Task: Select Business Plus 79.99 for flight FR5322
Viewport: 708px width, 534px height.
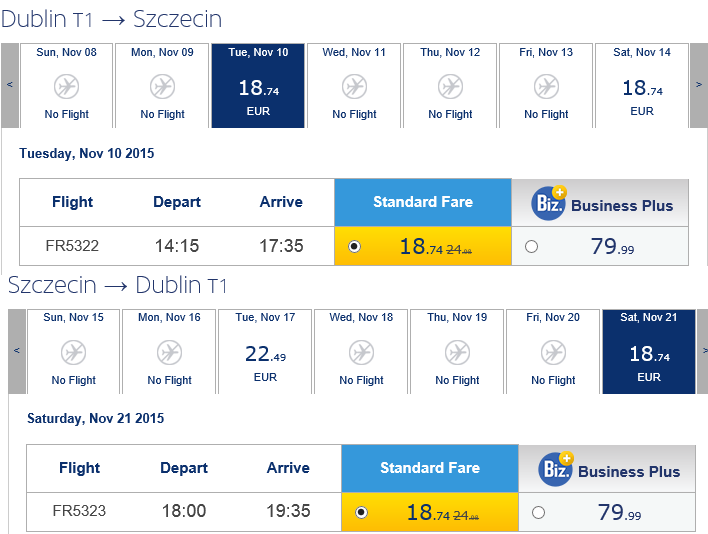Action: (531, 246)
